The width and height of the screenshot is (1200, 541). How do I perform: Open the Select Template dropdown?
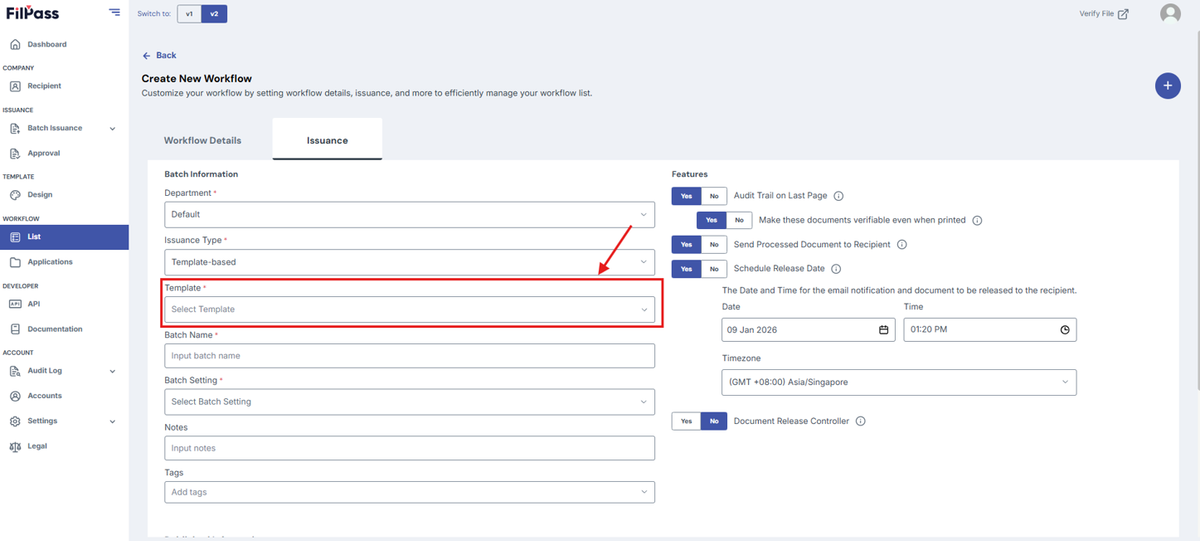[409, 309]
